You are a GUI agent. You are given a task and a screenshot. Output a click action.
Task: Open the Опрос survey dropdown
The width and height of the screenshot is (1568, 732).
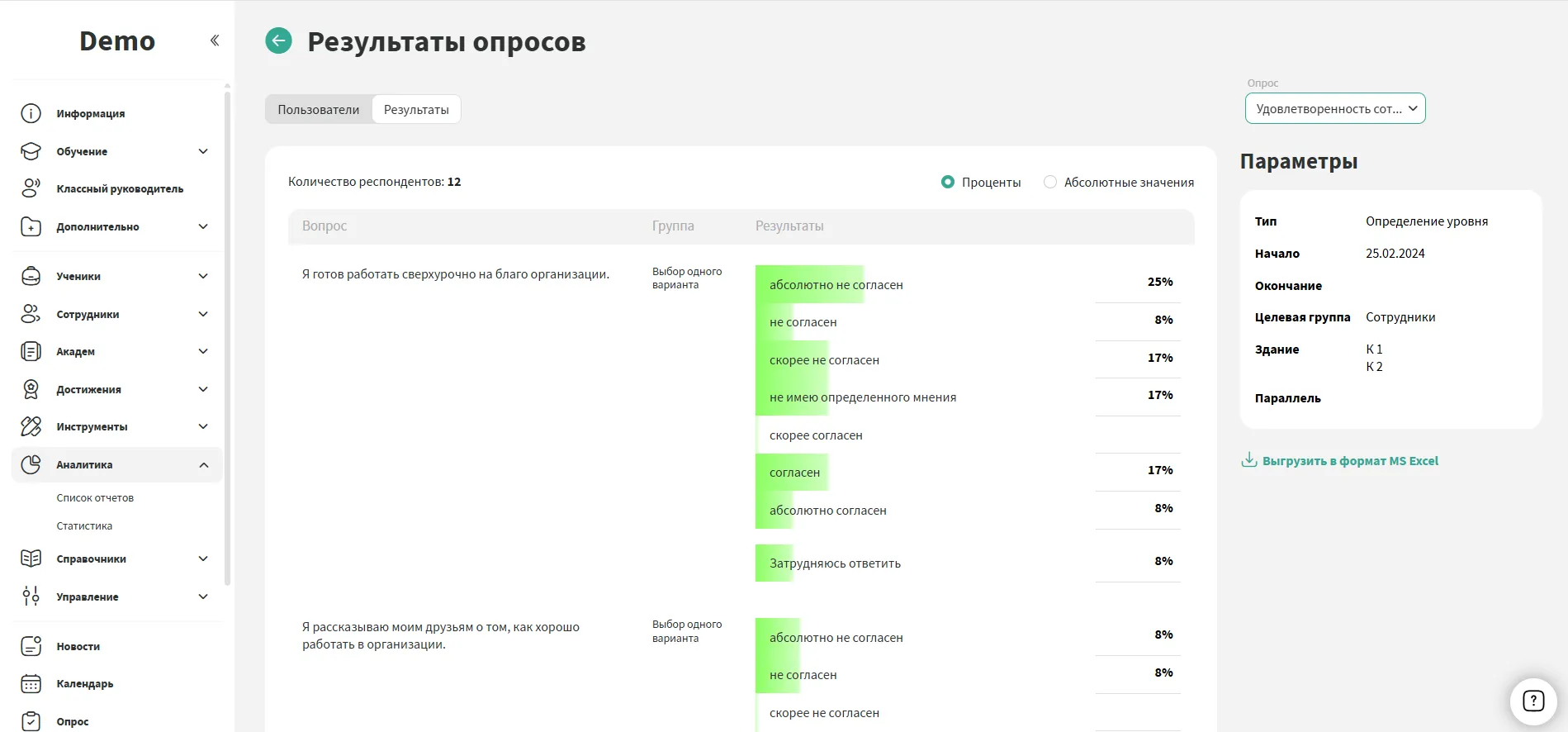tap(1334, 108)
